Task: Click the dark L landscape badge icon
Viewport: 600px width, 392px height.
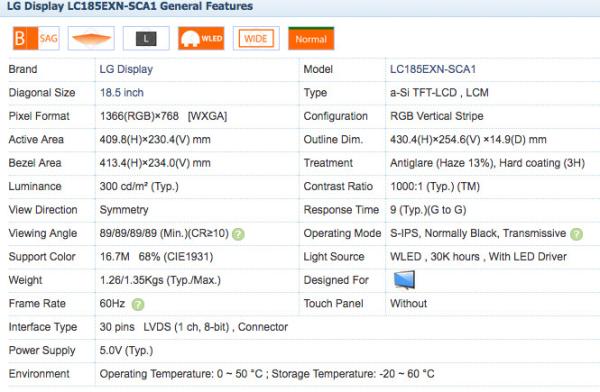Action: pyautogui.click(x=146, y=38)
